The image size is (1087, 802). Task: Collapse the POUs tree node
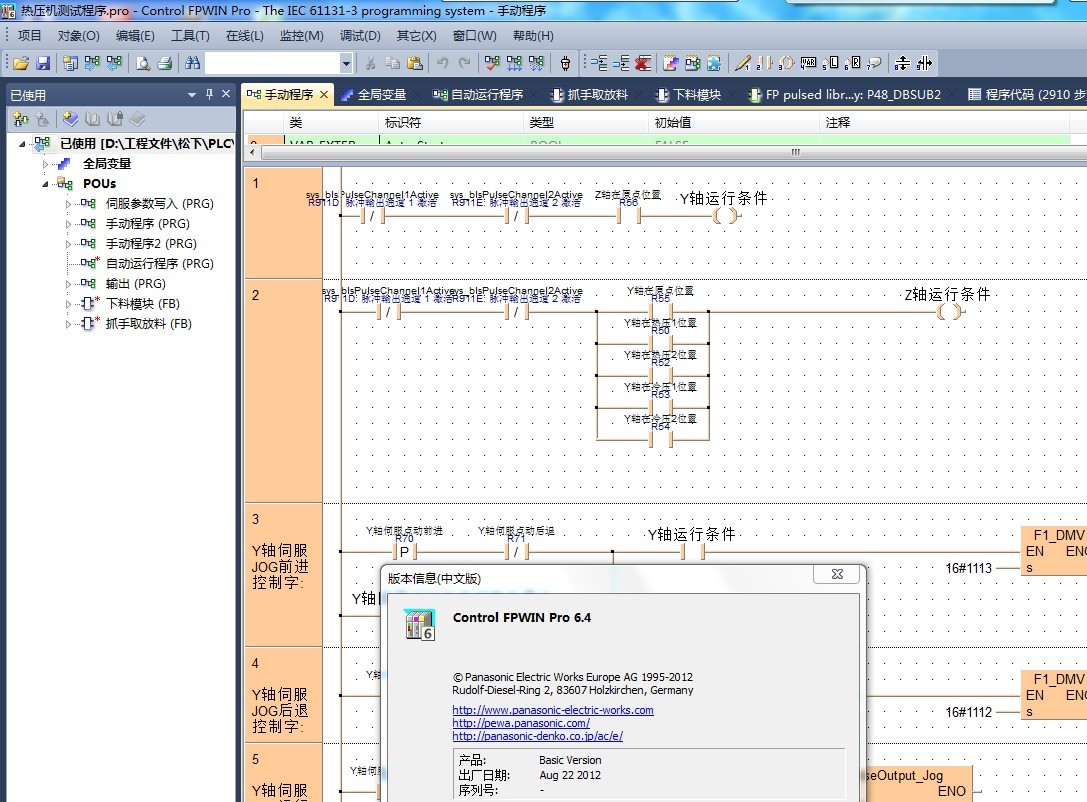46,184
